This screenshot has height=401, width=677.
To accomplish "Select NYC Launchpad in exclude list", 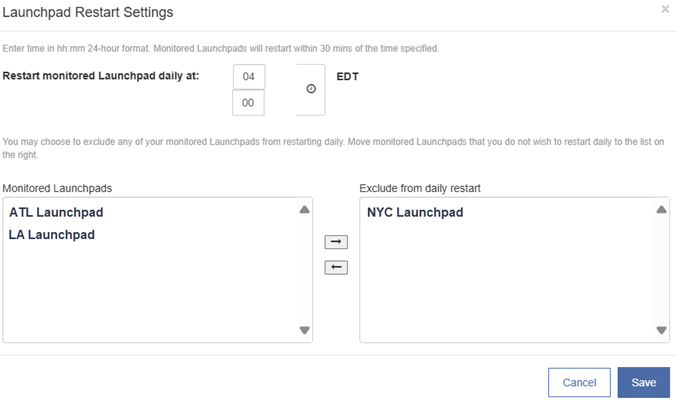I will pyautogui.click(x=415, y=212).
